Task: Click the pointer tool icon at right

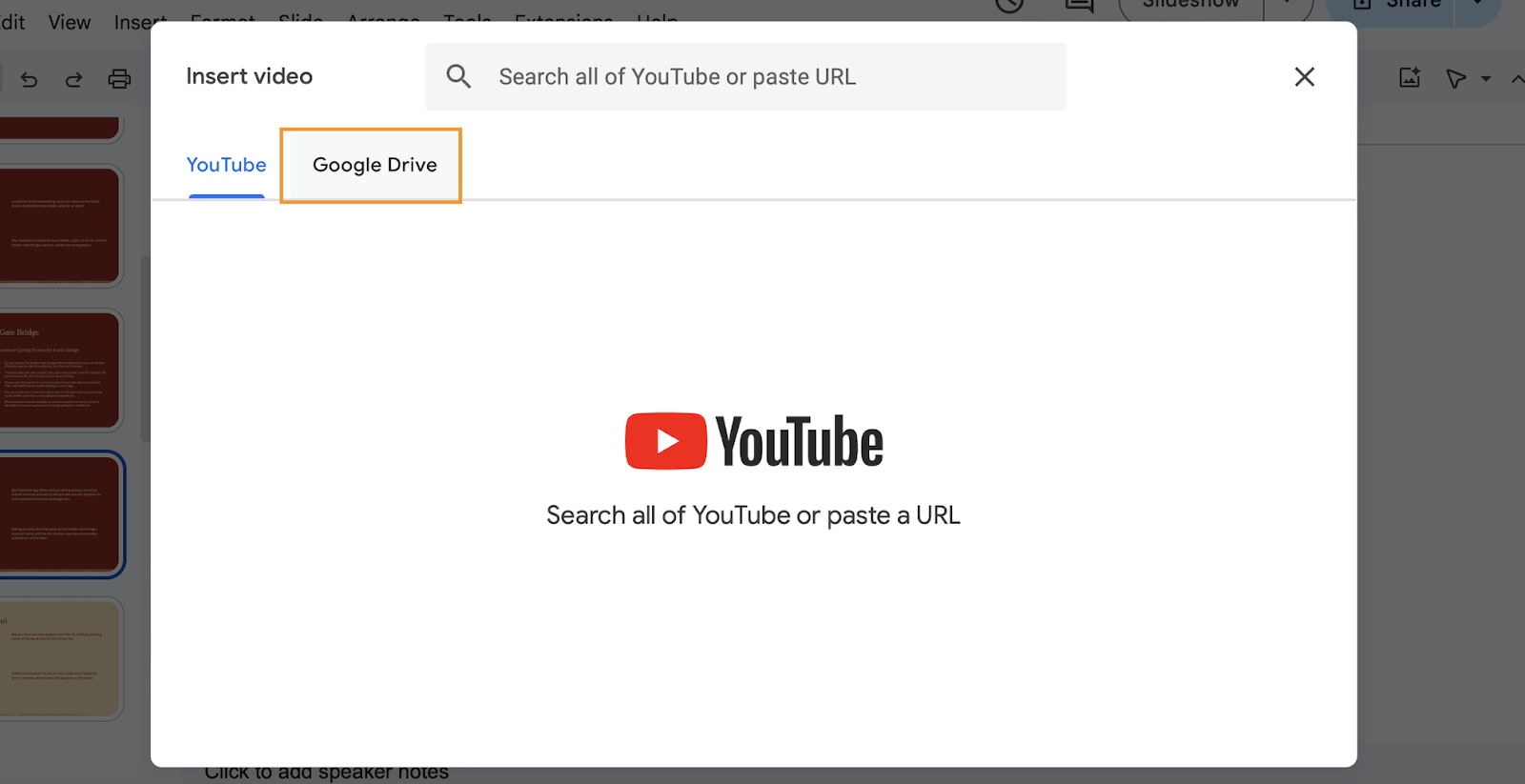Action: [1455, 79]
